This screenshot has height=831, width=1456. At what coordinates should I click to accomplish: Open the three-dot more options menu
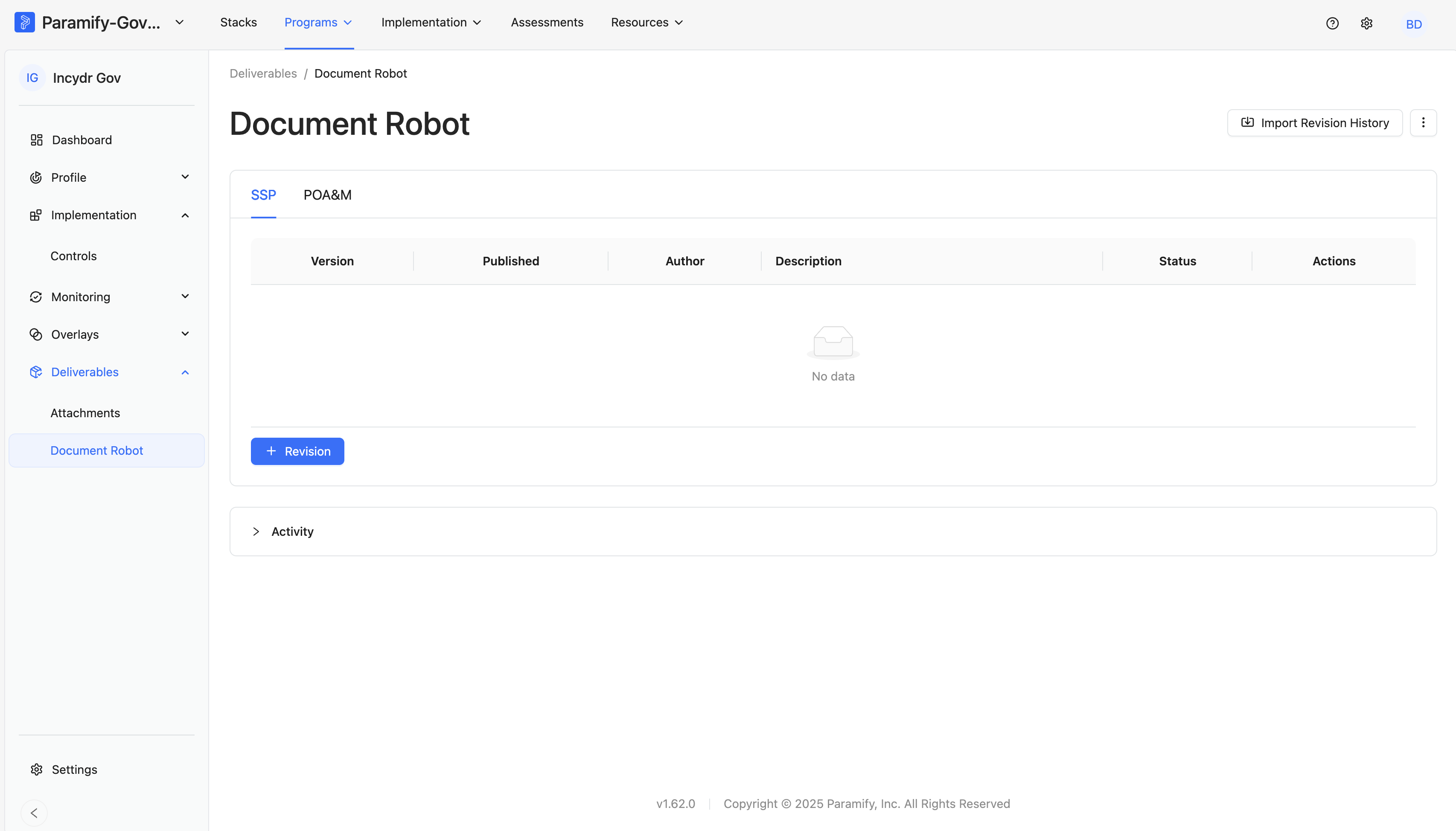1423,123
